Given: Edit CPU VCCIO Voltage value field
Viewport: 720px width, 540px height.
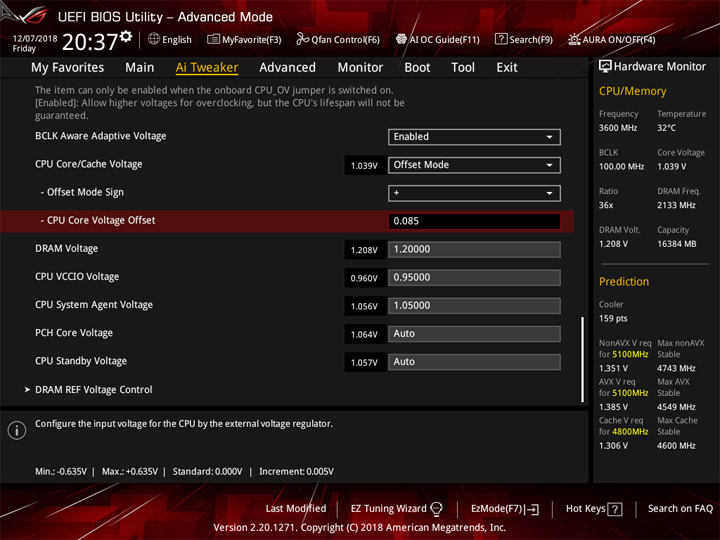Looking at the screenshot, I should 474,277.
